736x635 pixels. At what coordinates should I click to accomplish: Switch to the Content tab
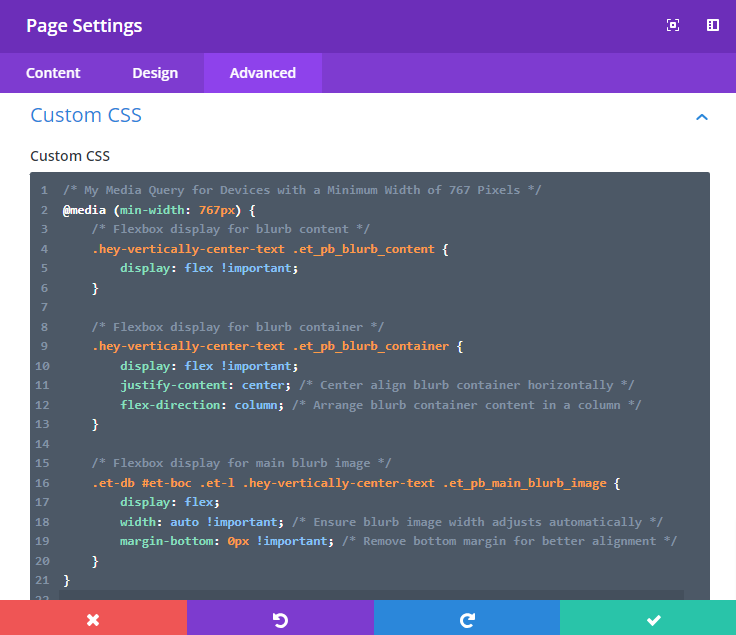coord(53,73)
